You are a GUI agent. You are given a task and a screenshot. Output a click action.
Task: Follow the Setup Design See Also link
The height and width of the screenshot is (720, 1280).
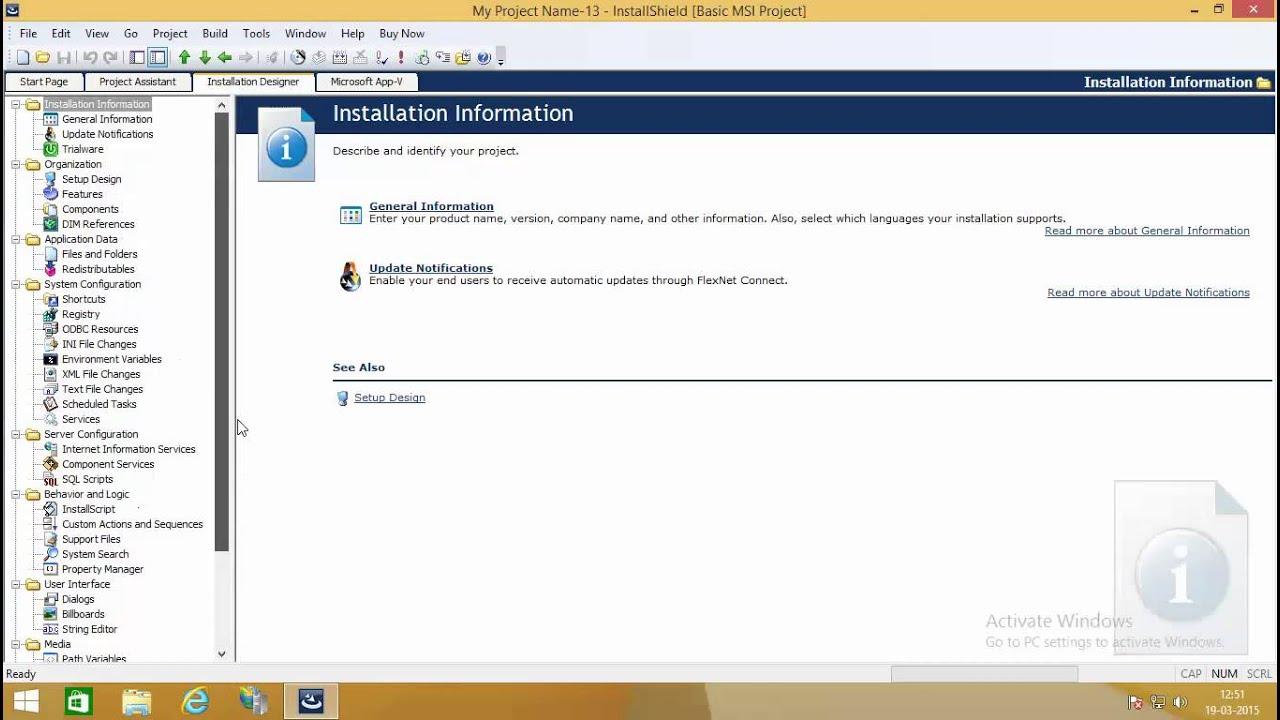click(390, 398)
